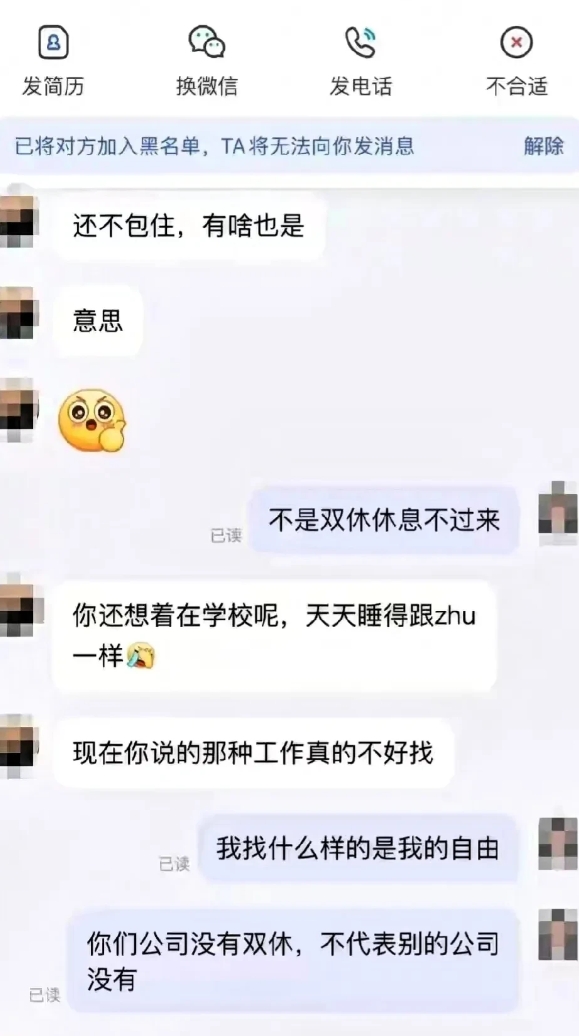Select the 你们公司没有双休 message bubble
Screen dimensions: 579x1036
coord(293,961)
